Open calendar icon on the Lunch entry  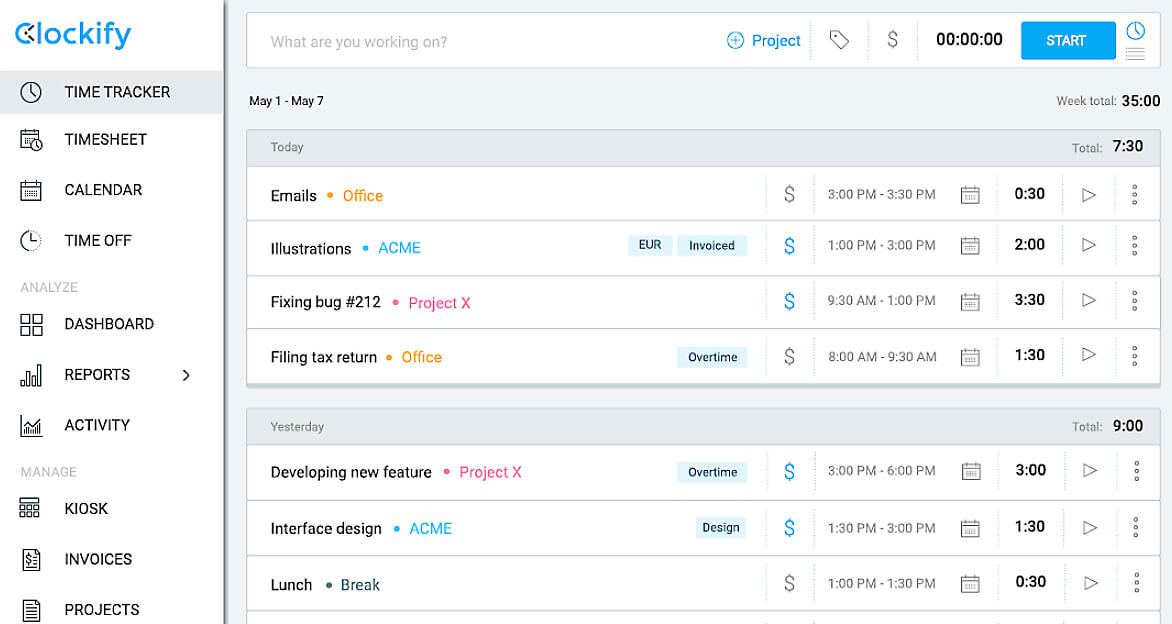[969, 583]
